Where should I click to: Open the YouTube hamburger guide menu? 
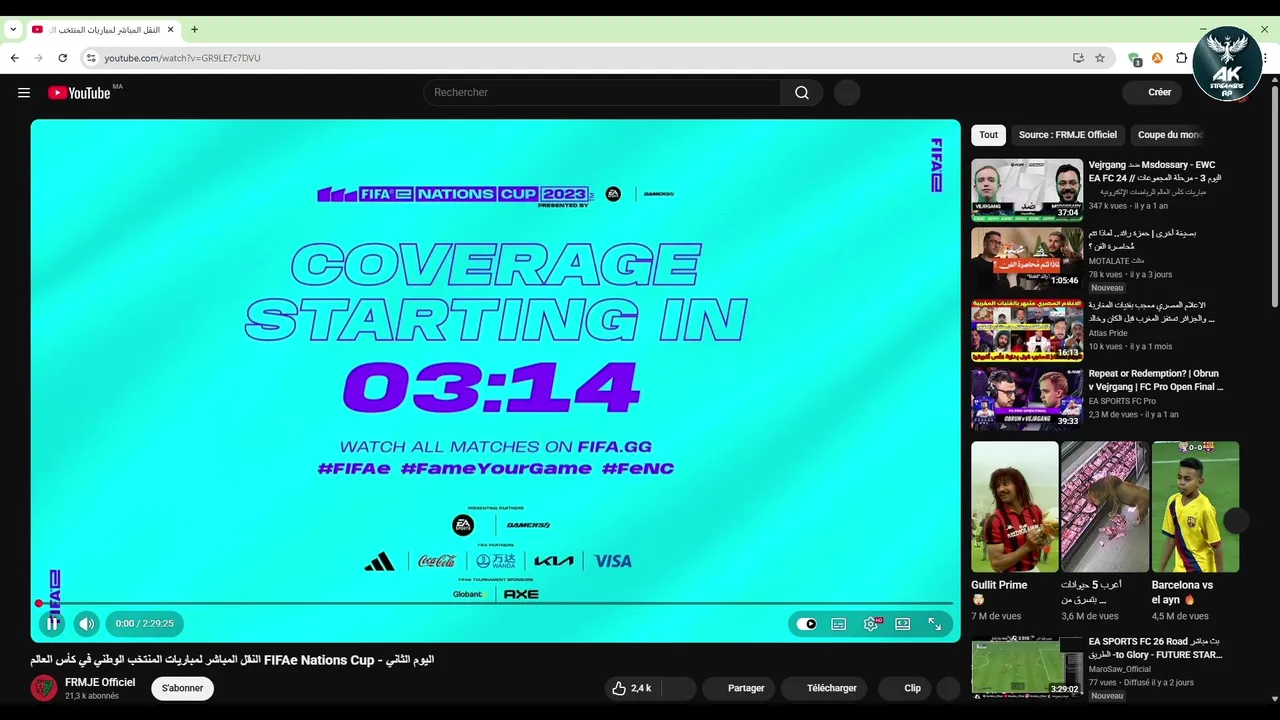24,92
